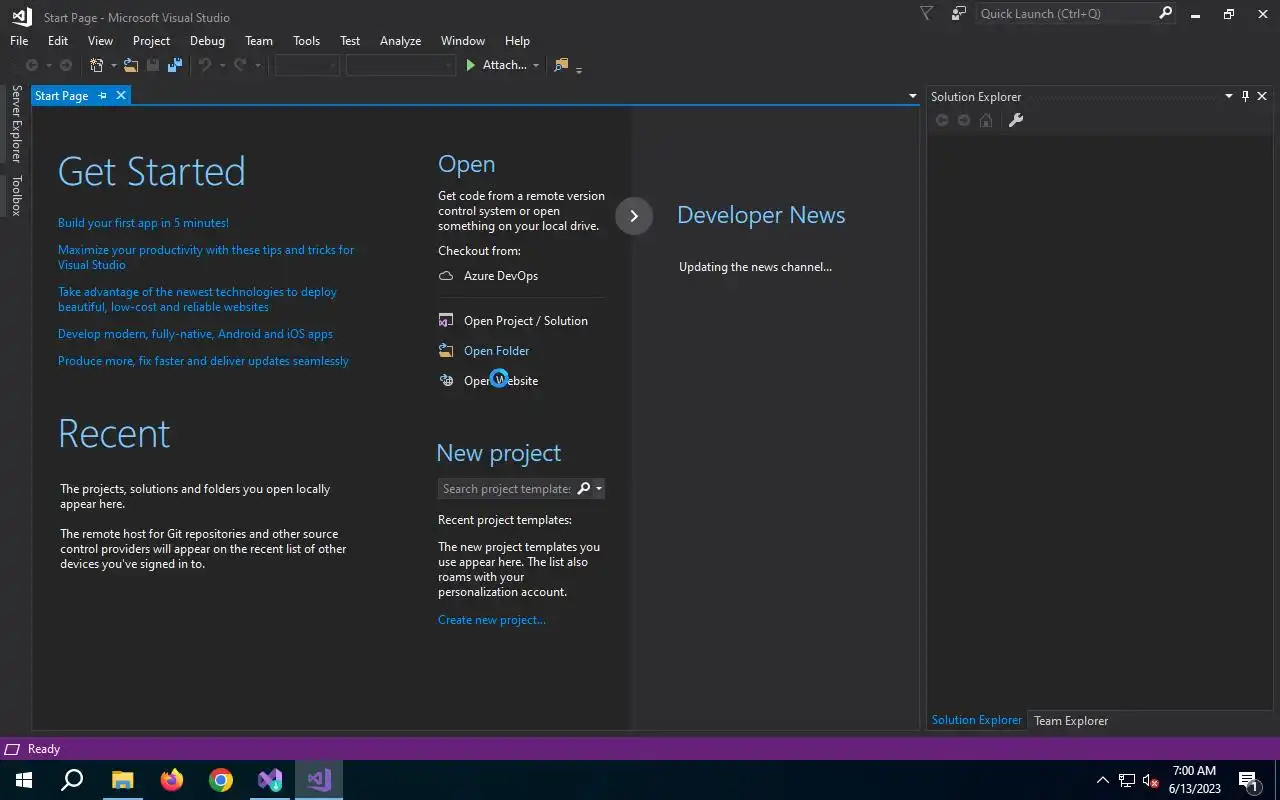Toggle pin on Start Page tab
Viewport: 1280px width, 800px height.
pos(102,95)
